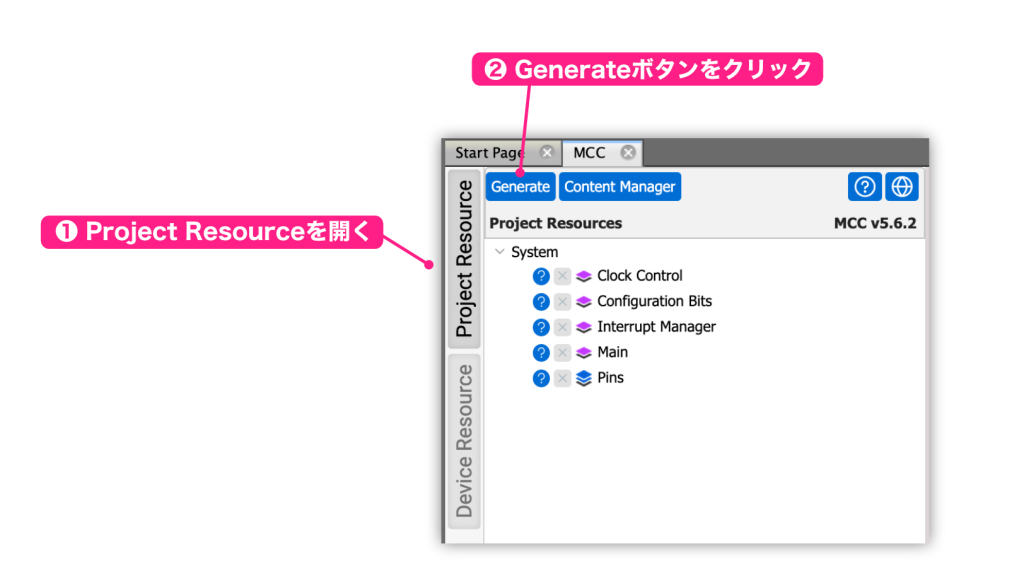Open help for Interrupt Manager module
Screen dimensions: 1024x576
pos(541,327)
